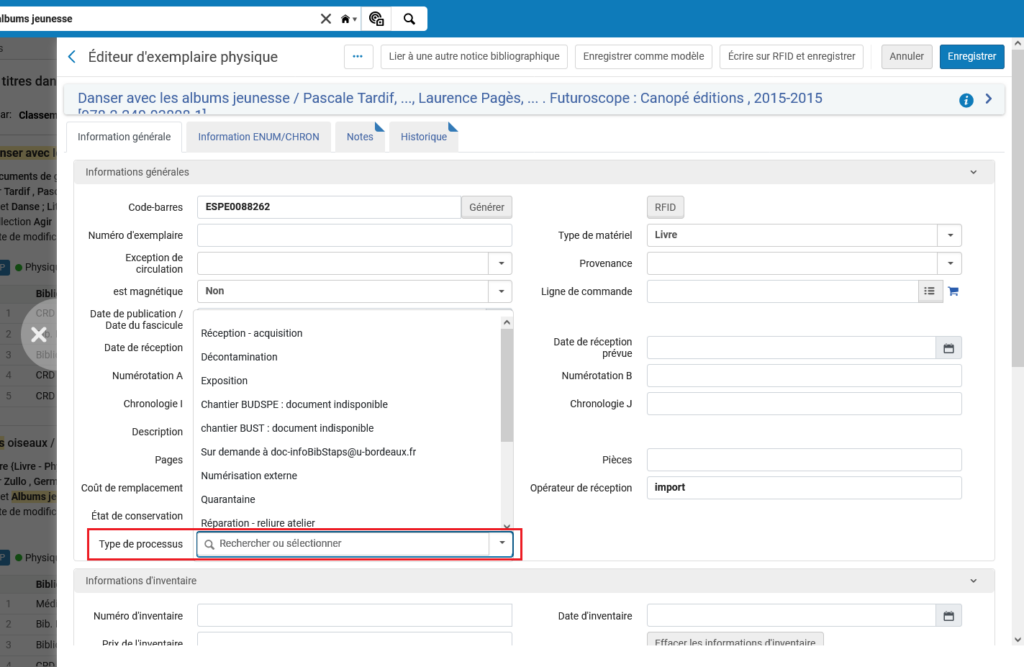The height and width of the screenshot is (667, 1024).
Task: Click the Numéro d'exemplaire input field
Action: tap(354, 236)
